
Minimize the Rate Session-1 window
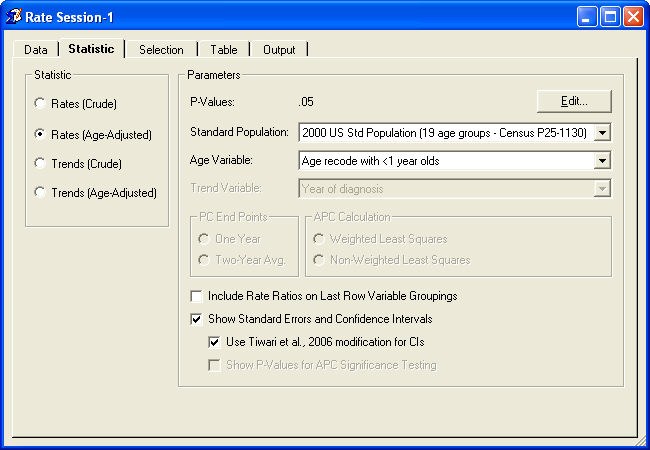click(x=587, y=16)
